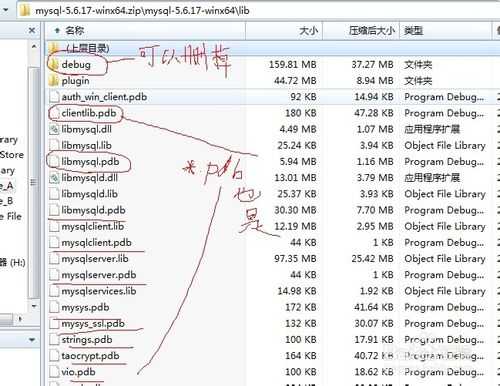The width and height of the screenshot is (500, 386).
Task: Click the 30.30 MB size of libmysqld.pdb
Action: [x=295, y=210]
